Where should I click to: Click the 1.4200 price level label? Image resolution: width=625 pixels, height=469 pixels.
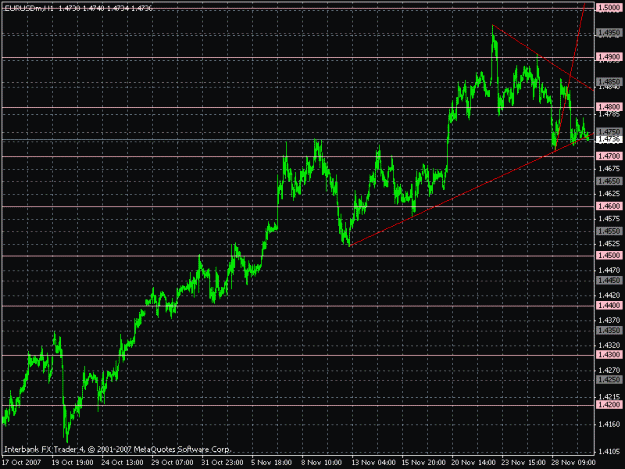tap(609, 405)
